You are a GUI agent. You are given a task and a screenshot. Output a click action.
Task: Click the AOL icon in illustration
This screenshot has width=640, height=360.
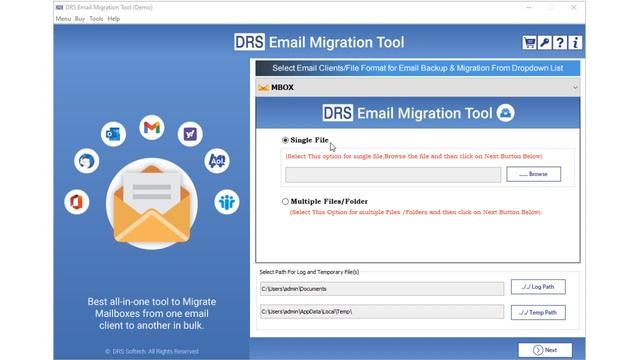coord(217,161)
